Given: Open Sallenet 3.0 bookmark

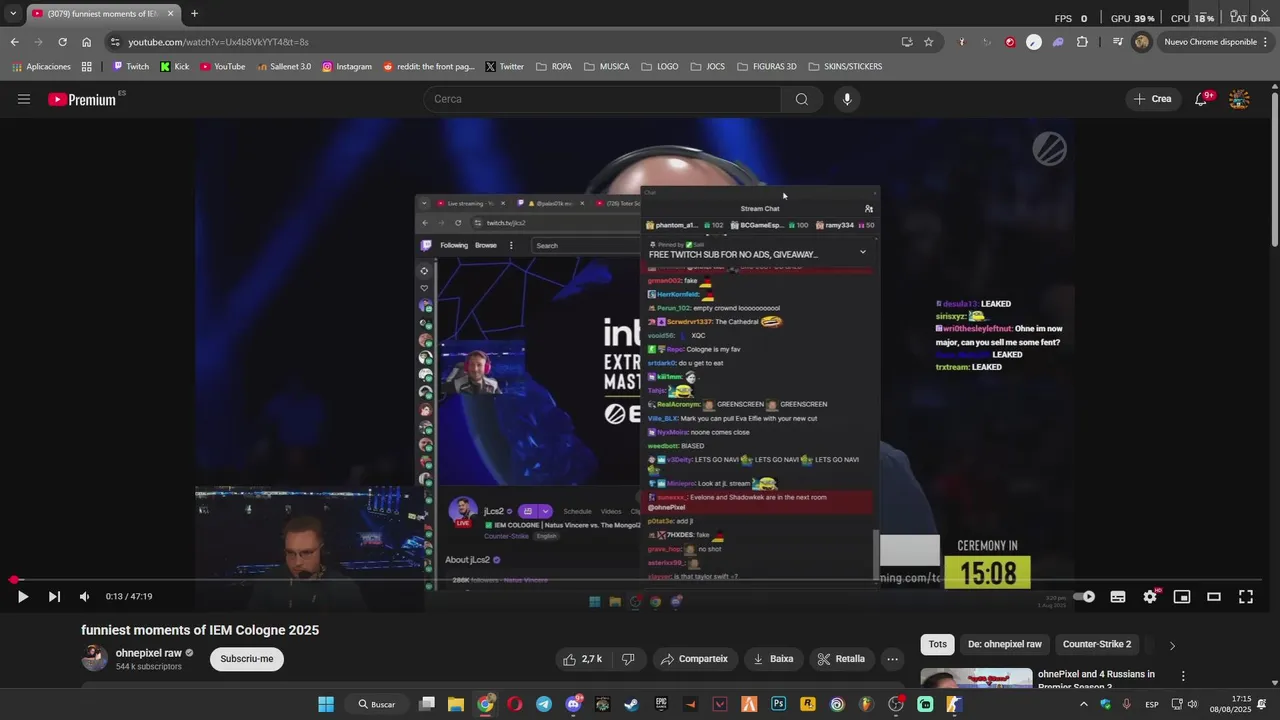Looking at the screenshot, I should pyautogui.click(x=283, y=67).
